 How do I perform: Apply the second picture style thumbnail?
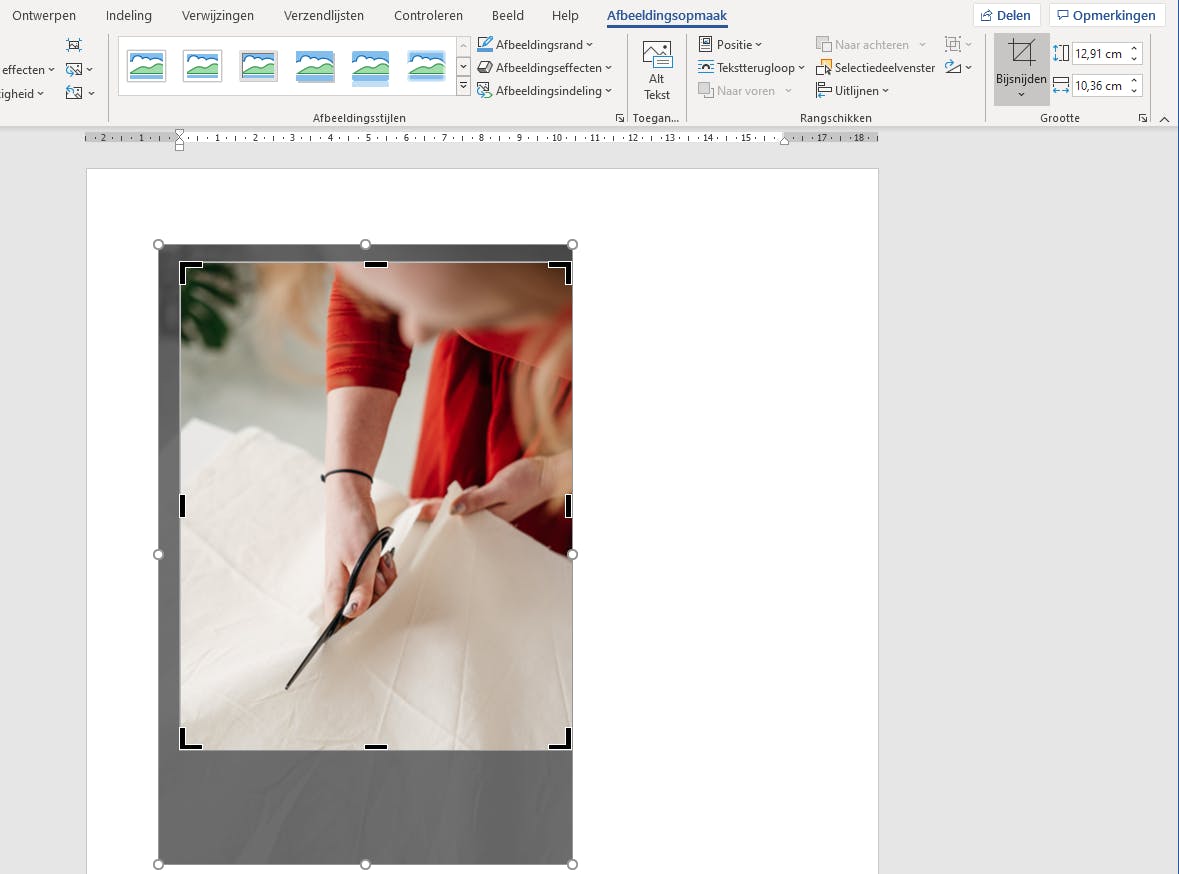click(x=202, y=66)
